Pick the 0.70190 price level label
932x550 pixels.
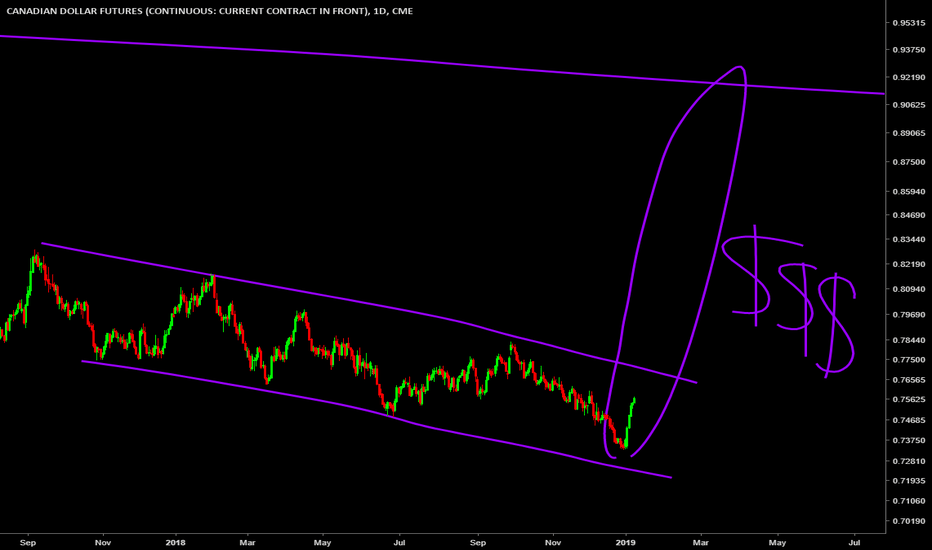pyautogui.click(x=909, y=521)
